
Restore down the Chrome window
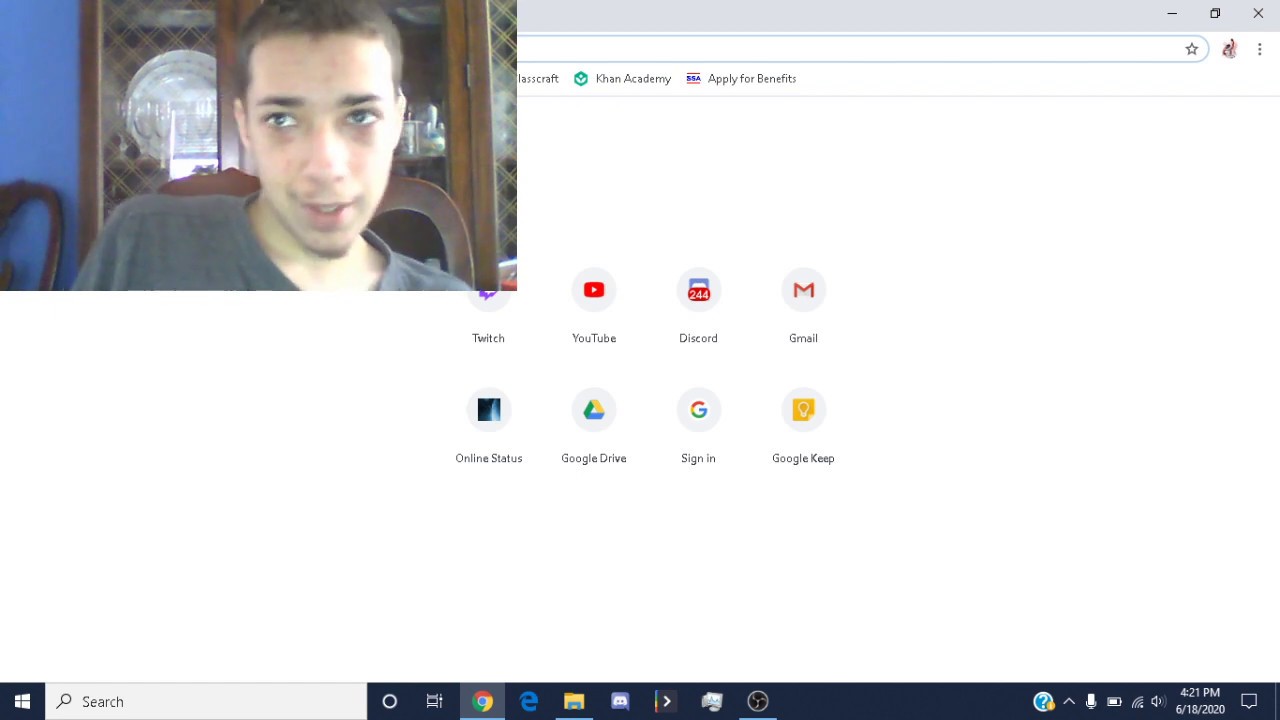pos(1215,13)
